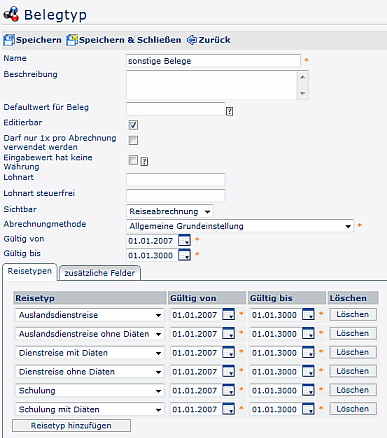
Task: Open calendar picker for top Gültig bis field
Action: pyautogui.click(x=184, y=255)
